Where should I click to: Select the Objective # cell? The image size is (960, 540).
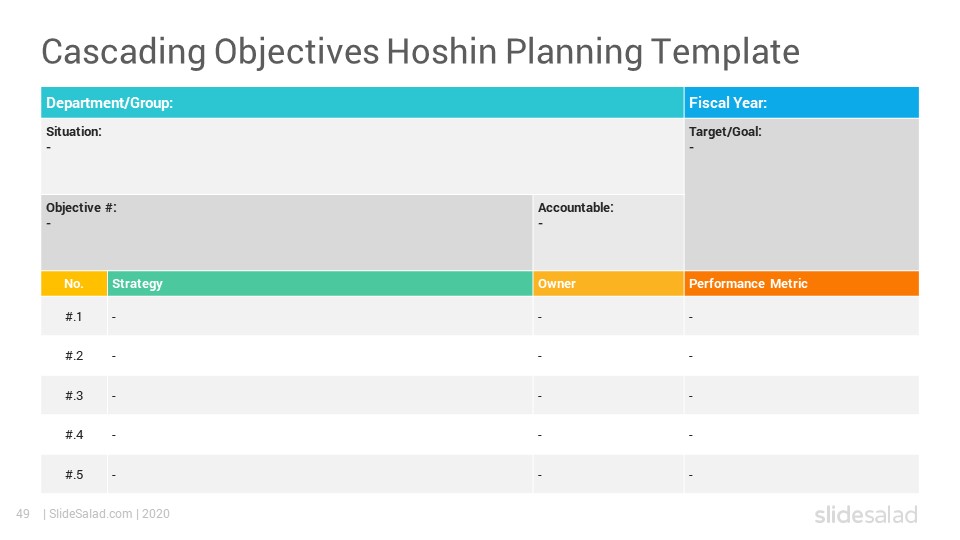click(287, 233)
